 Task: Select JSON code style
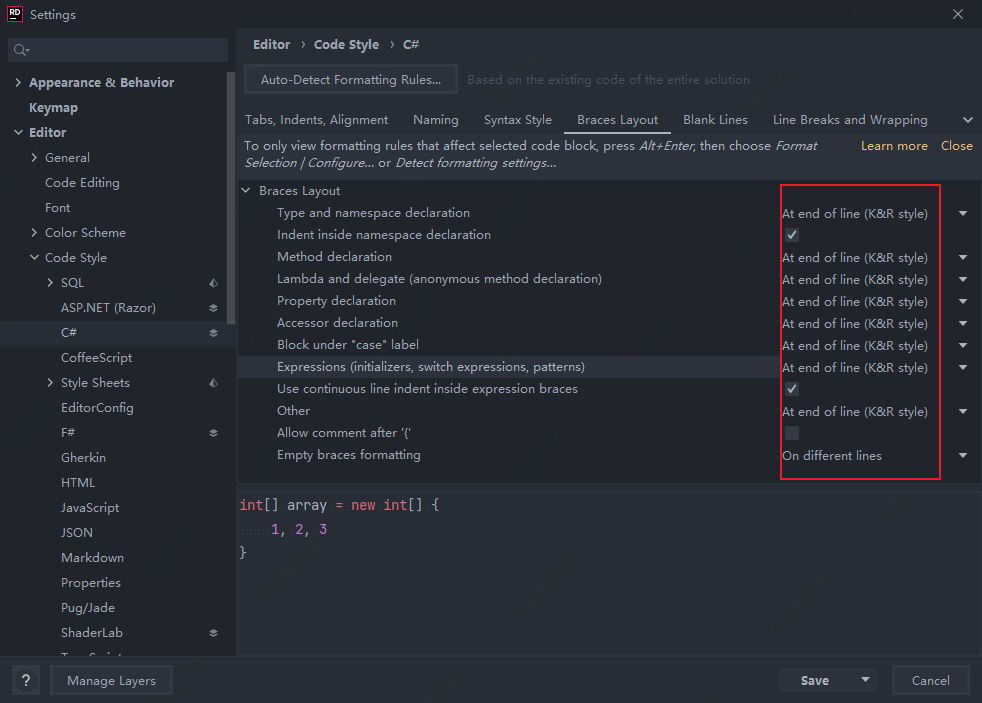pos(76,533)
